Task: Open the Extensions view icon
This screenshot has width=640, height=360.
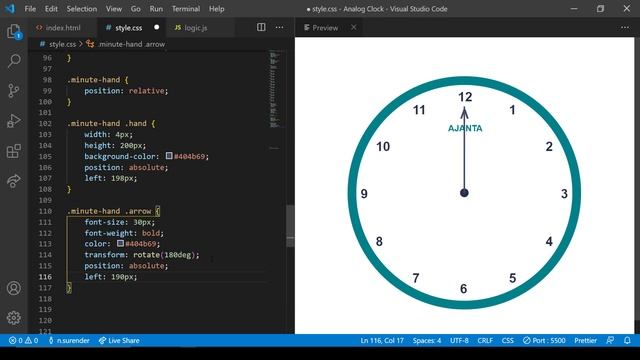Action: tap(13, 151)
